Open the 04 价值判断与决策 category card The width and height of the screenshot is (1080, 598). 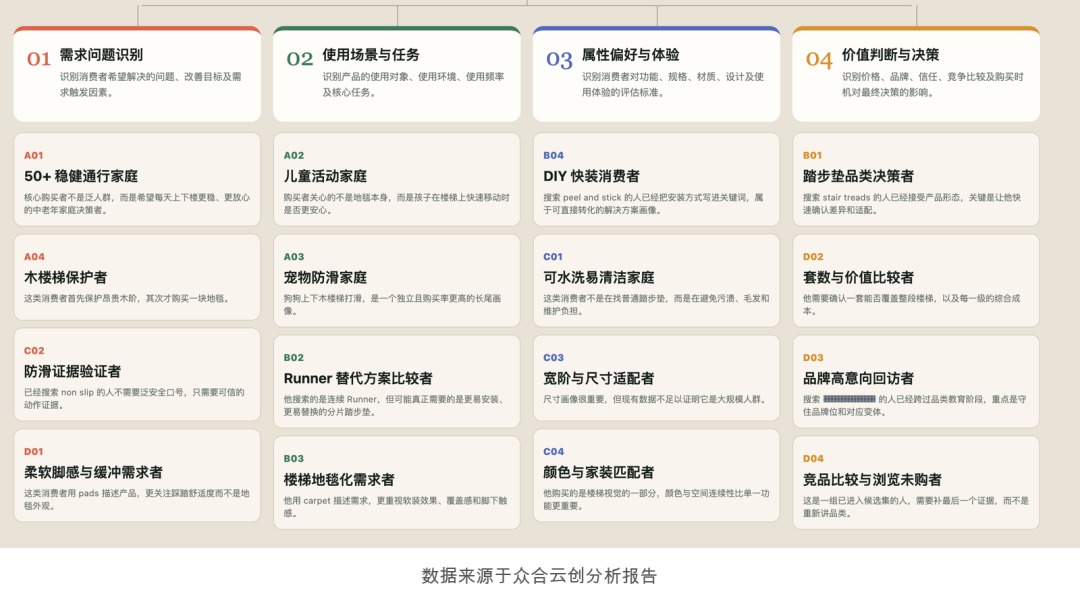(x=916, y=74)
